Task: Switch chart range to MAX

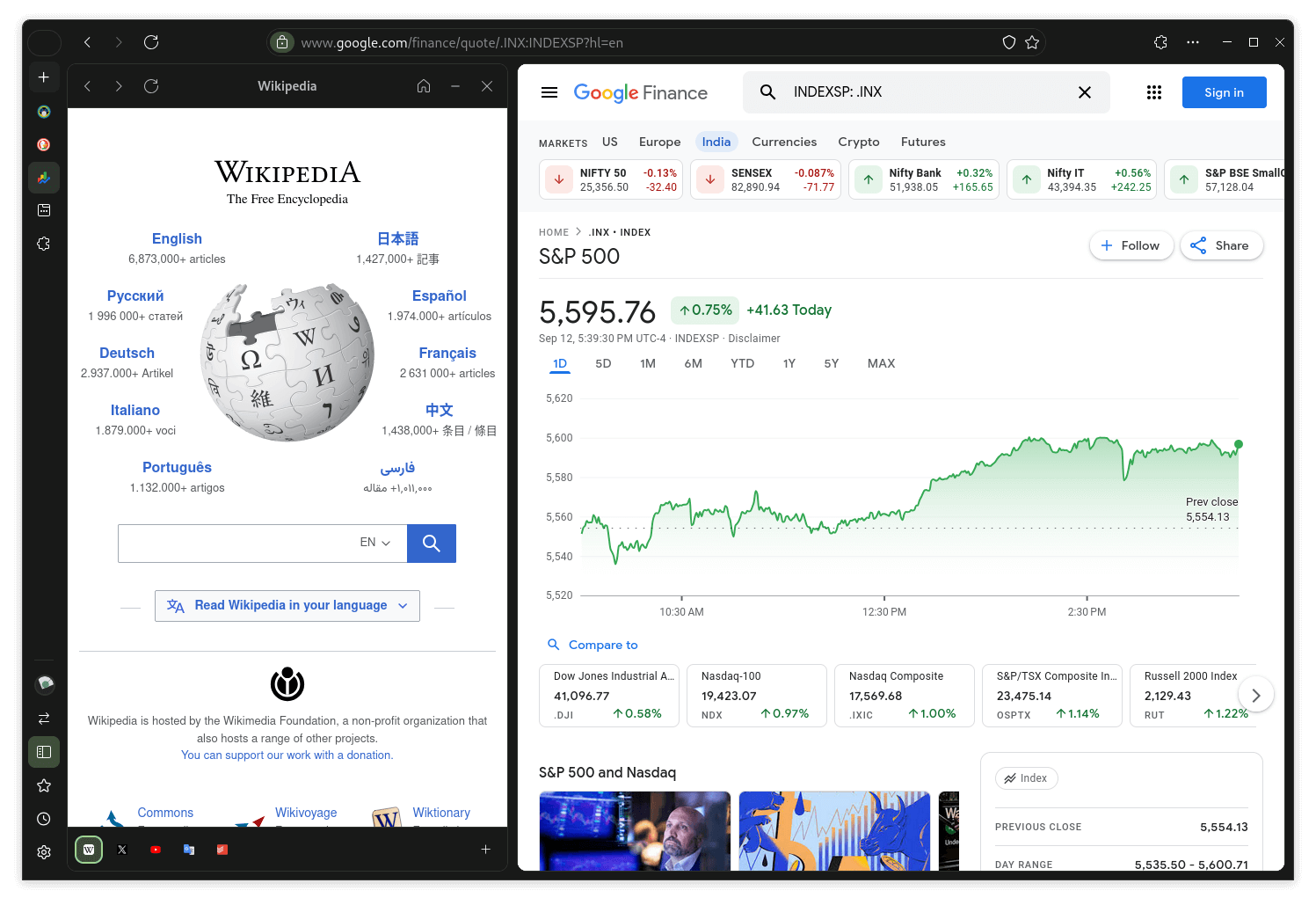Action: pos(881,363)
